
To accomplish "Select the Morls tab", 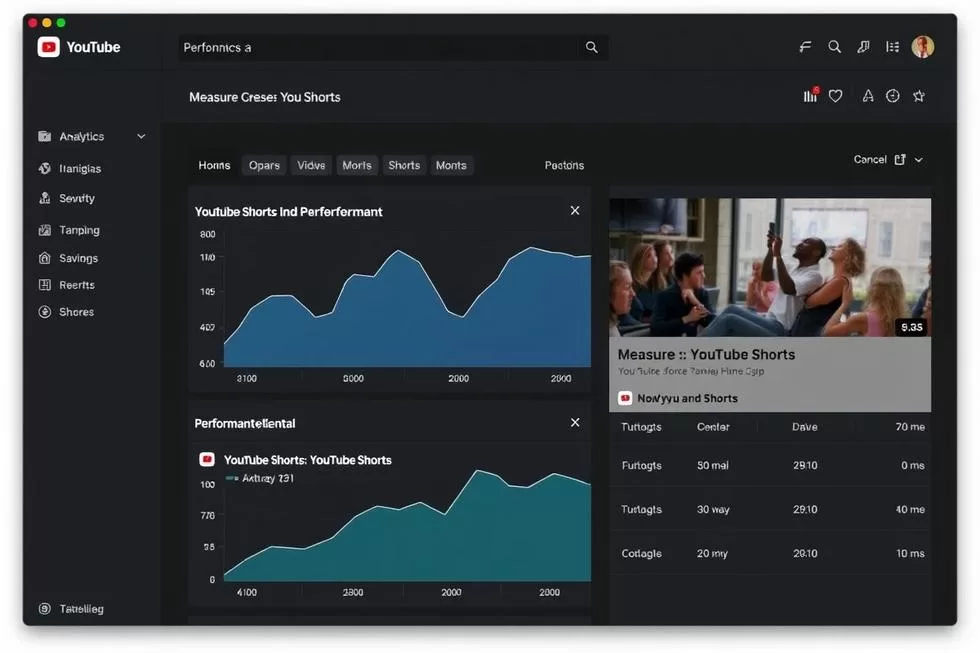I will tap(357, 166).
